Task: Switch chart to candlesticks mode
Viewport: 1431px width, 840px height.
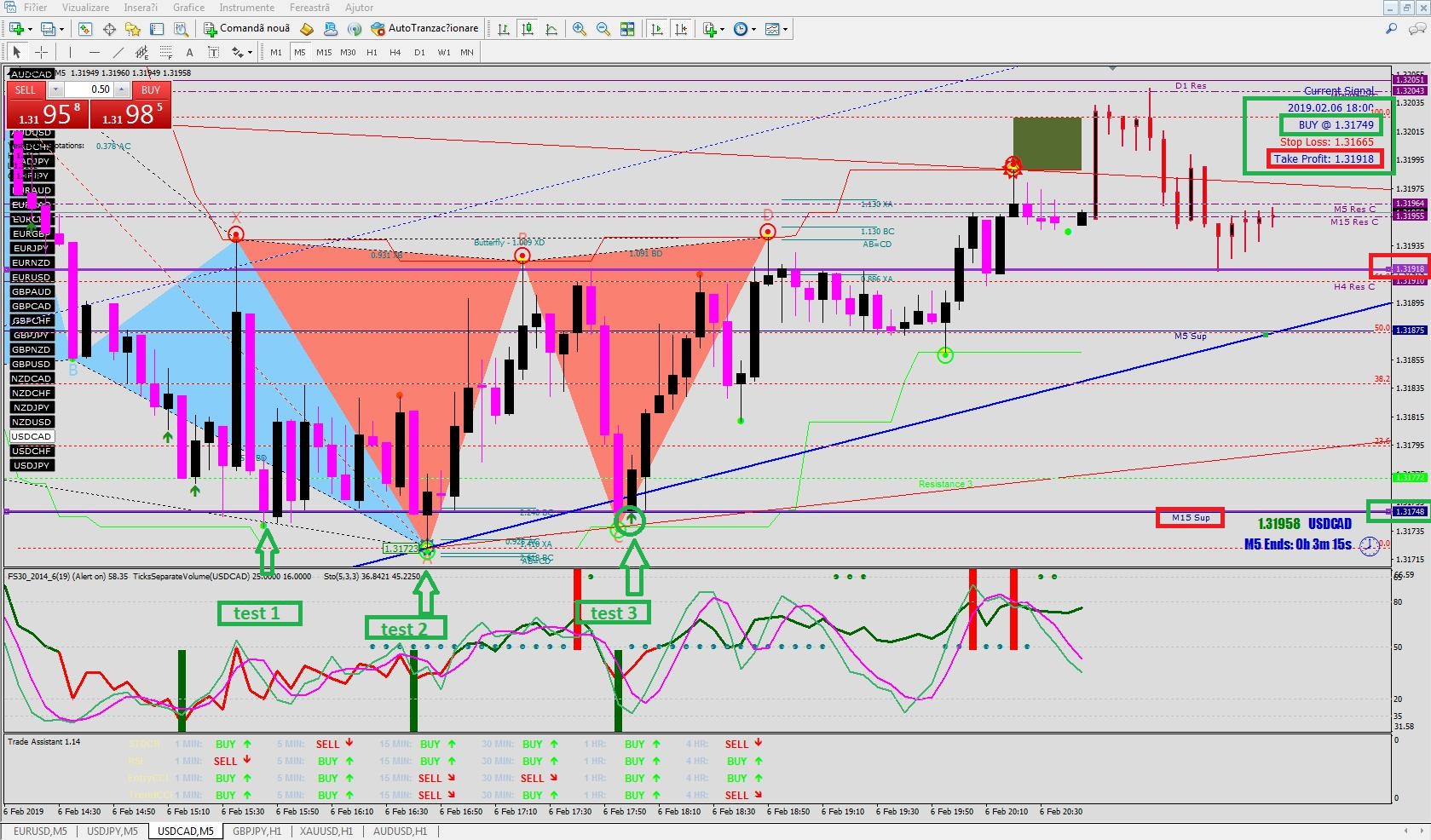Action: 528,29
